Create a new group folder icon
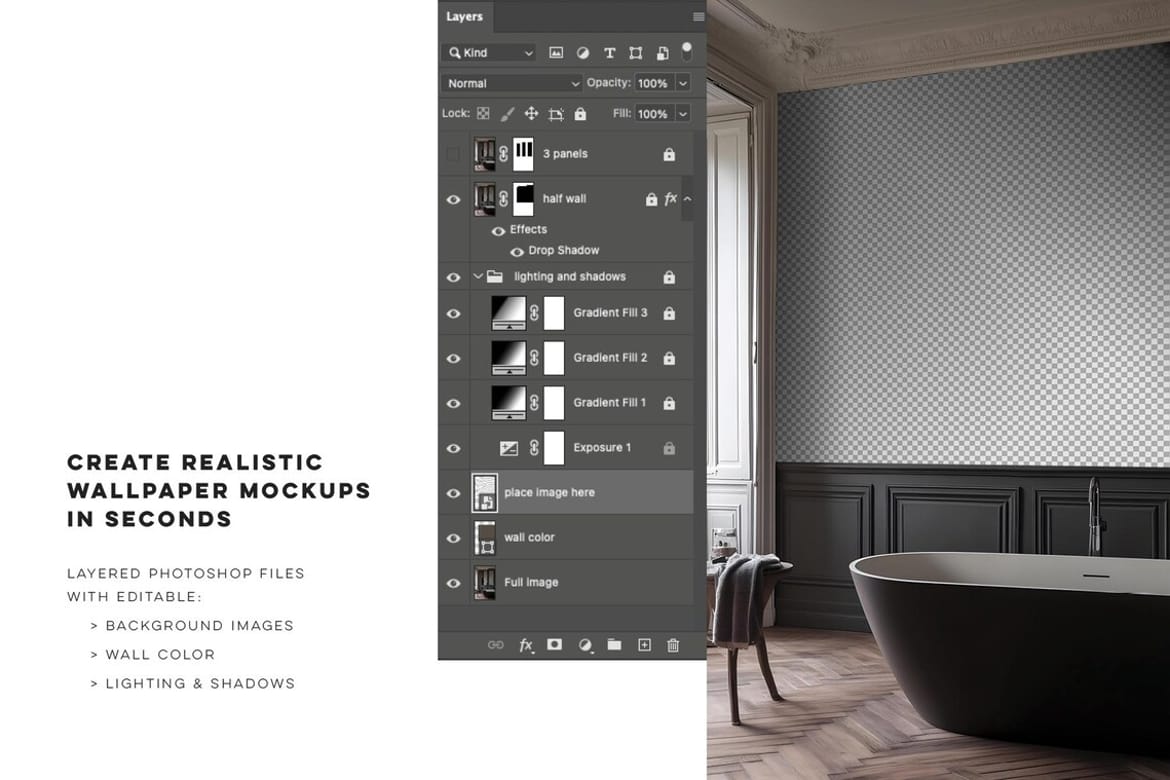Screen dimensions: 1170x780 point(614,644)
